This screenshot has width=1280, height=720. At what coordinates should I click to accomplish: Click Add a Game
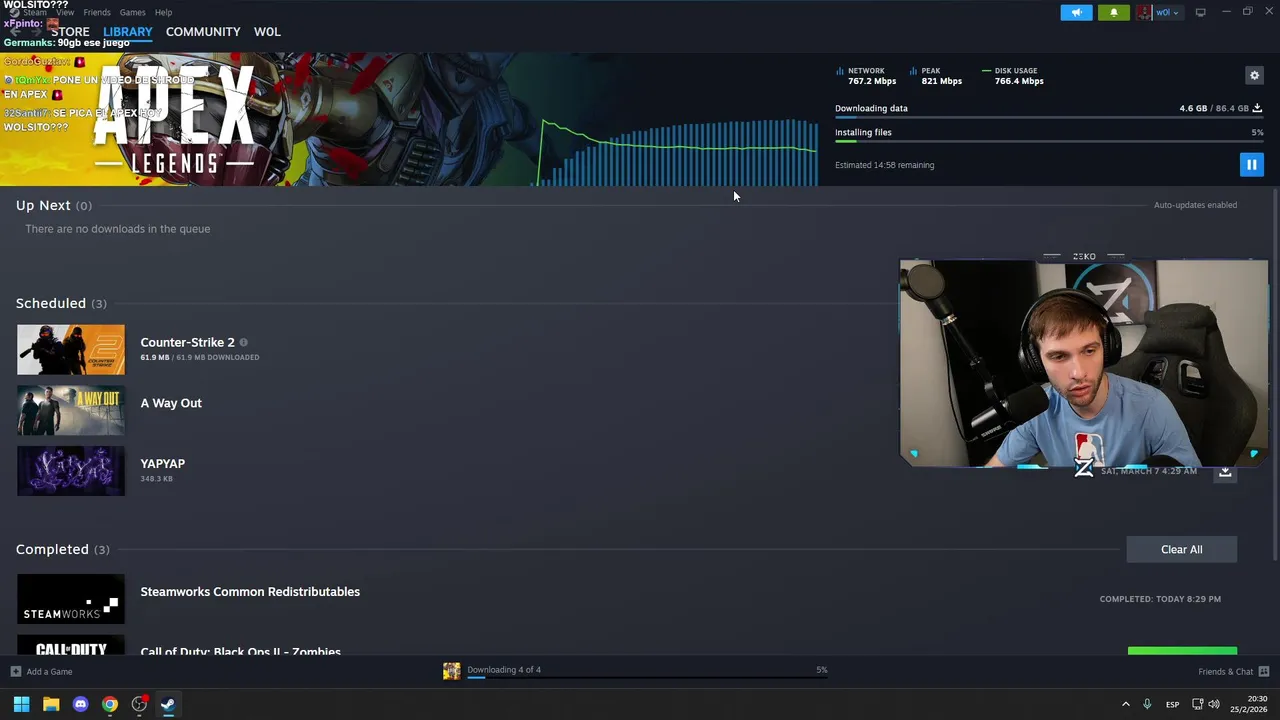coord(49,672)
